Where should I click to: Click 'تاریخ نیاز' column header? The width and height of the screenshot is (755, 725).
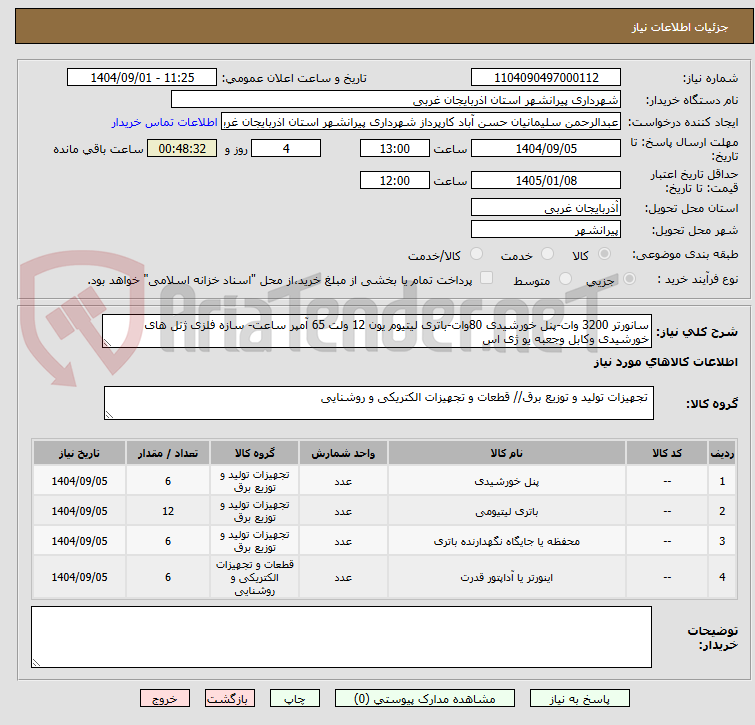click(x=79, y=453)
